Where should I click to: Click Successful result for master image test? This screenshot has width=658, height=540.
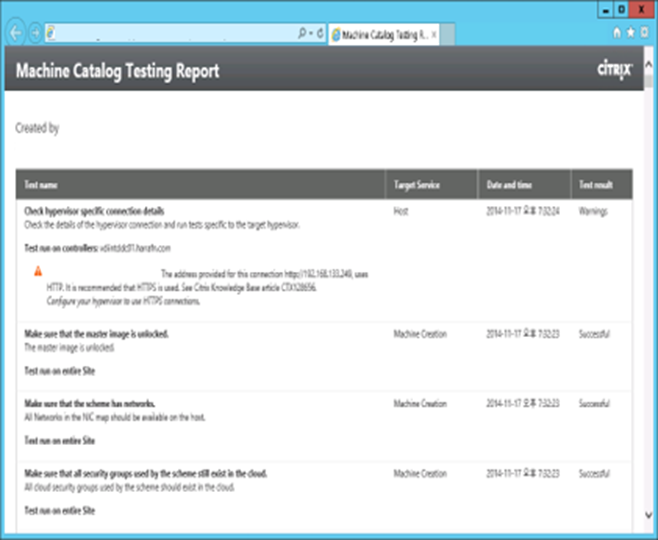pos(594,334)
